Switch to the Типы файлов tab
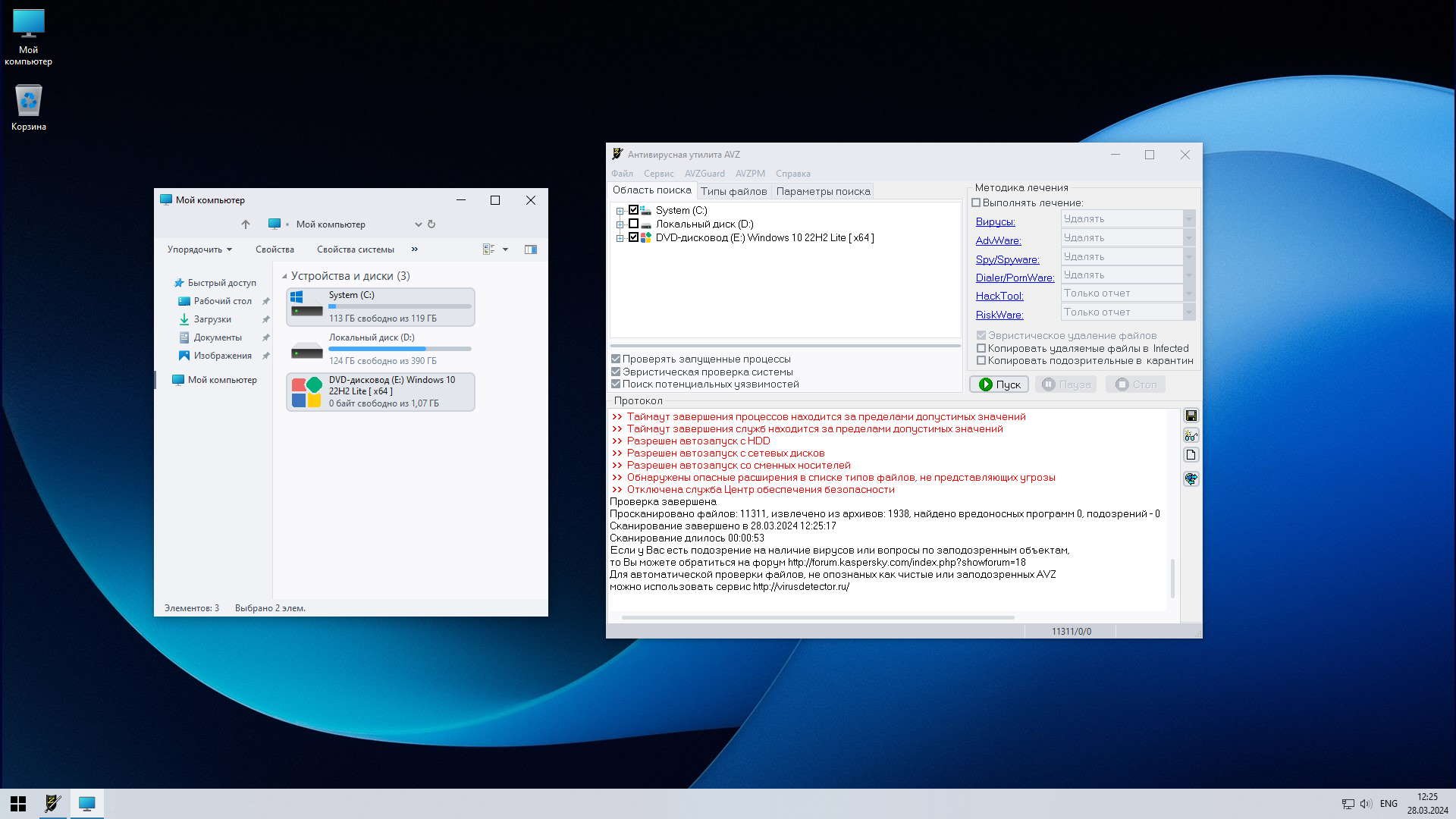 [x=733, y=192]
